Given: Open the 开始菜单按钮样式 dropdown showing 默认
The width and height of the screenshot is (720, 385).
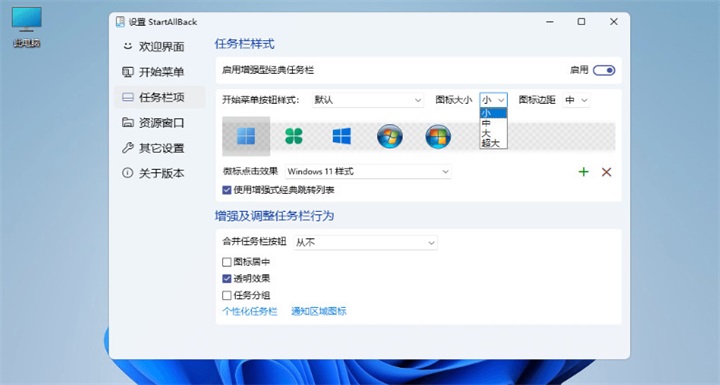Looking at the screenshot, I should 368,100.
